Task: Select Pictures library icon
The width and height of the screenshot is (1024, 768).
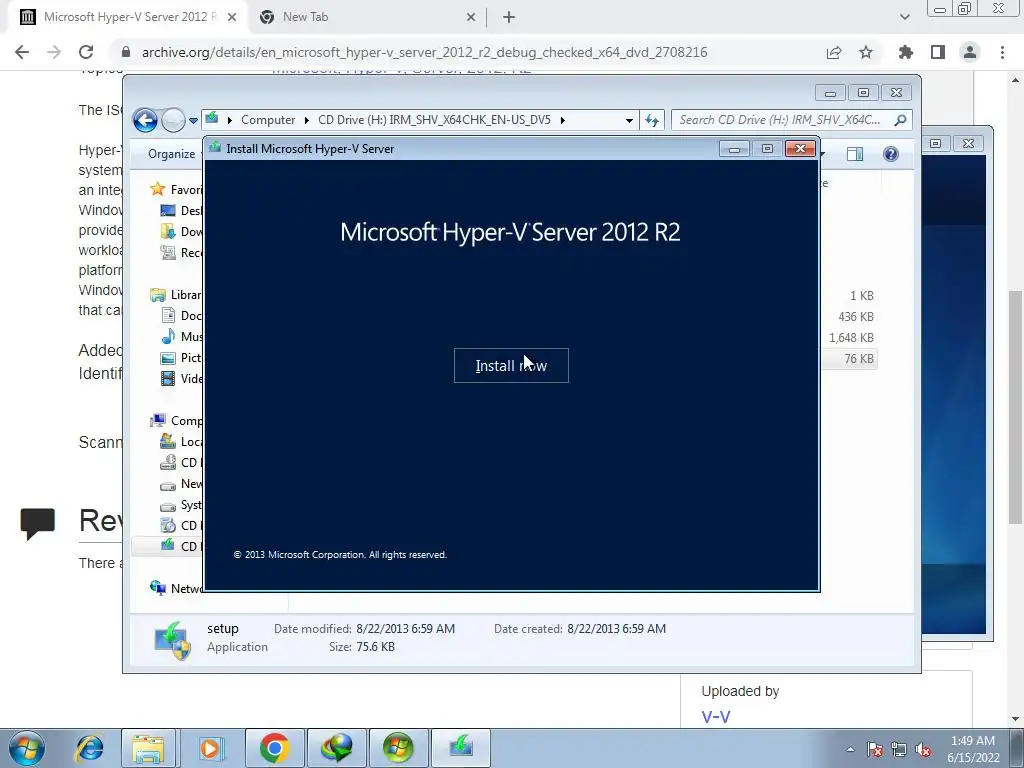Action: coord(168,358)
